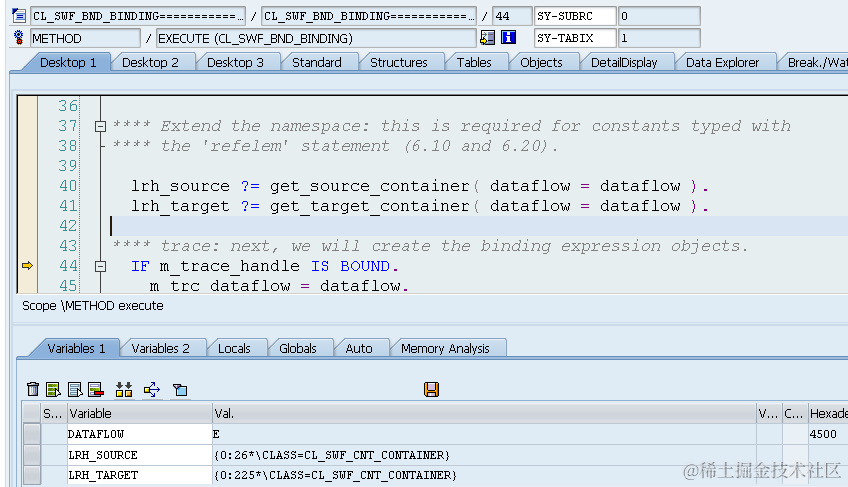Click the Hexadecimal column header
Viewport: 848px width, 487px height.
click(828, 413)
